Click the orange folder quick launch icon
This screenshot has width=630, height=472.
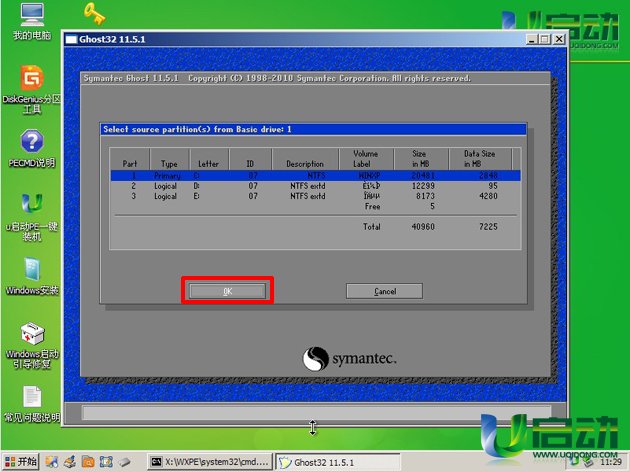tap(88, 462)
